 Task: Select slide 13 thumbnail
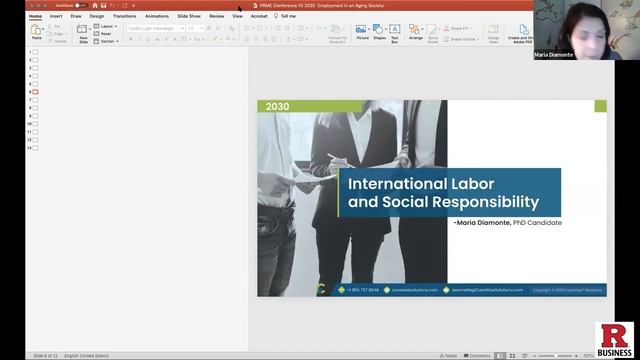(36, 148)
